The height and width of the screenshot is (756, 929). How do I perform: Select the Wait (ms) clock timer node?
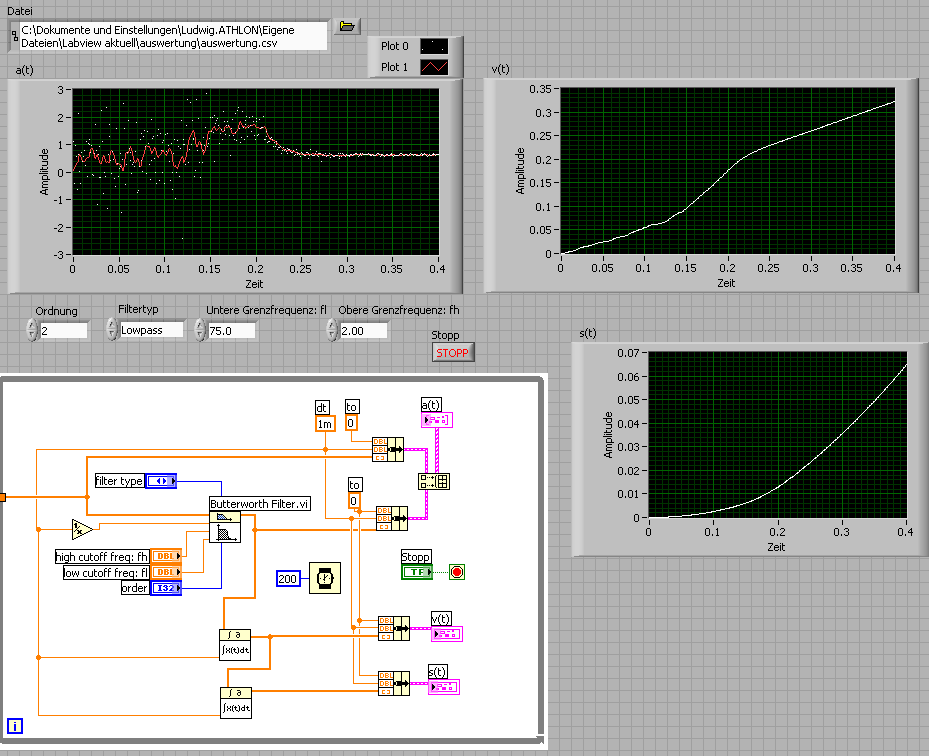pyautogui.click(x=323, y=578)
